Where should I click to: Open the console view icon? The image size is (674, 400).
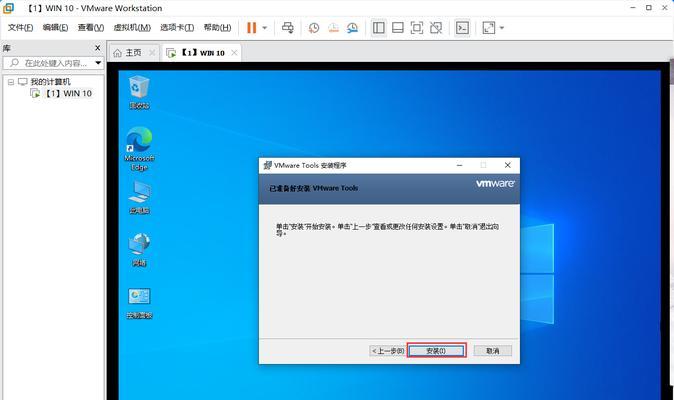[x=462, y=28]
